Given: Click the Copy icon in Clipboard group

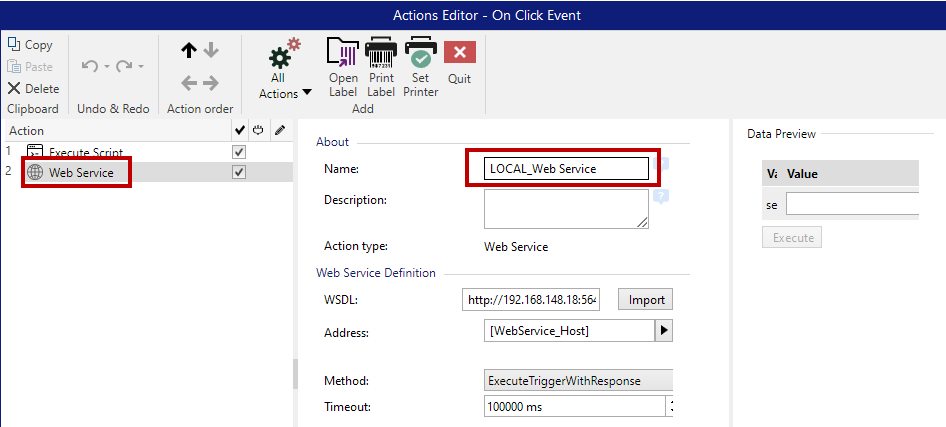Looking at the screenshot, I should coord(15,45).
